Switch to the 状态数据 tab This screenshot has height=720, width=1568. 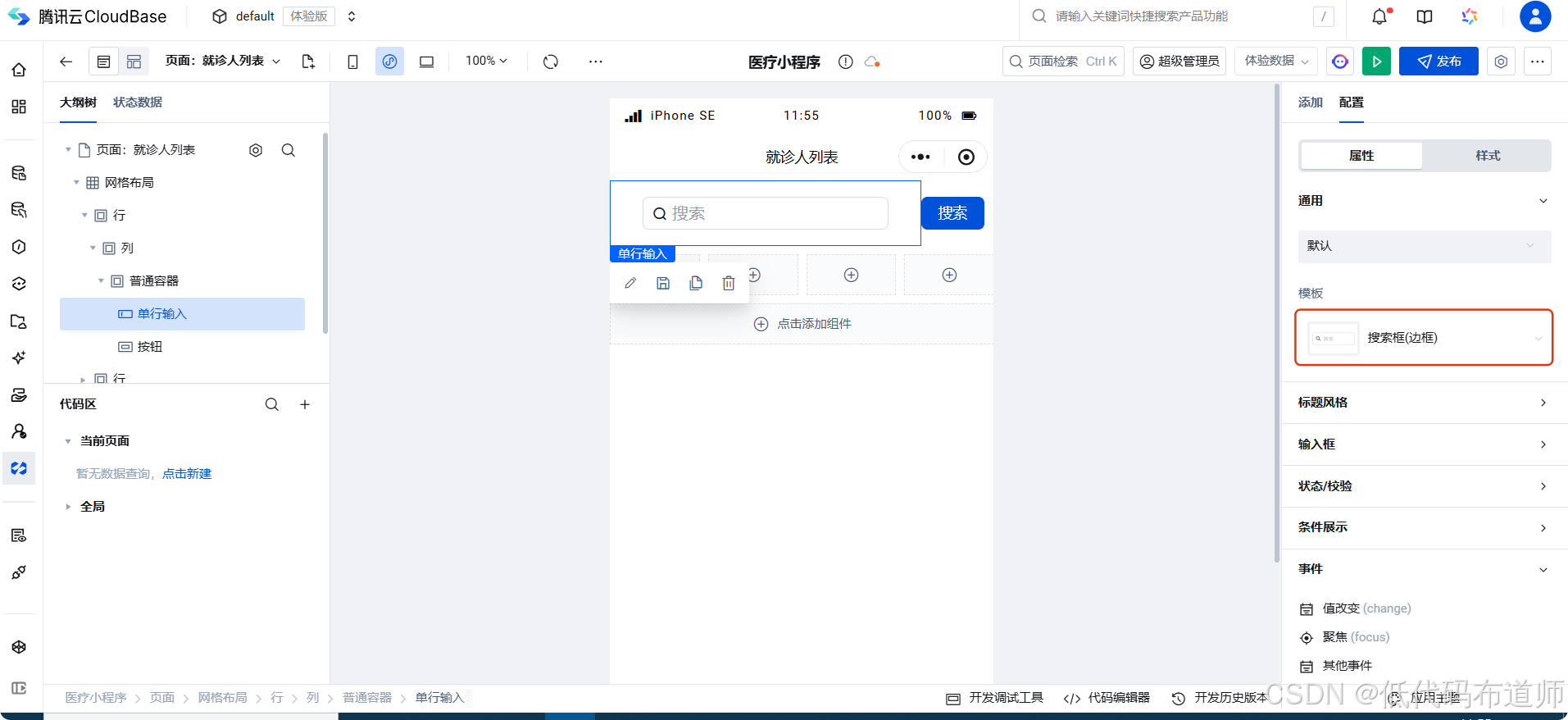click(x=138, y=103)
